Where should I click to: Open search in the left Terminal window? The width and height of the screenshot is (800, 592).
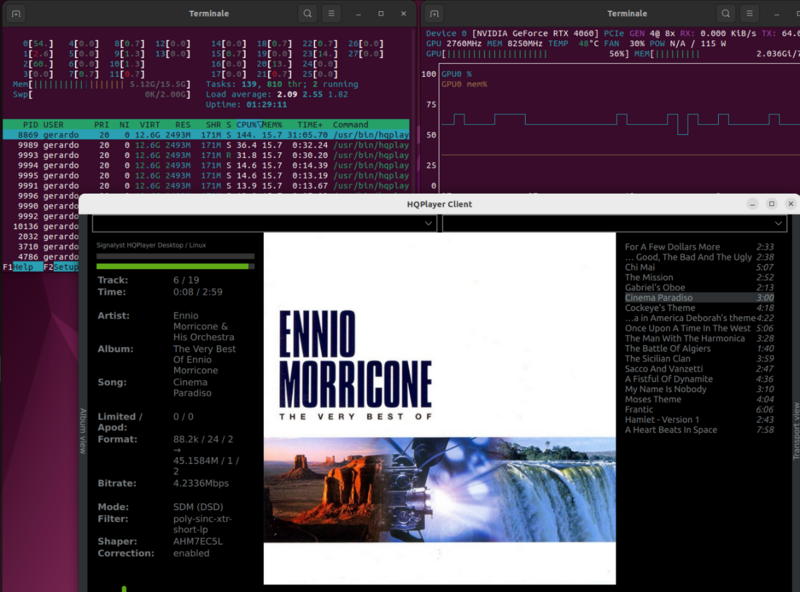point(307,13)
